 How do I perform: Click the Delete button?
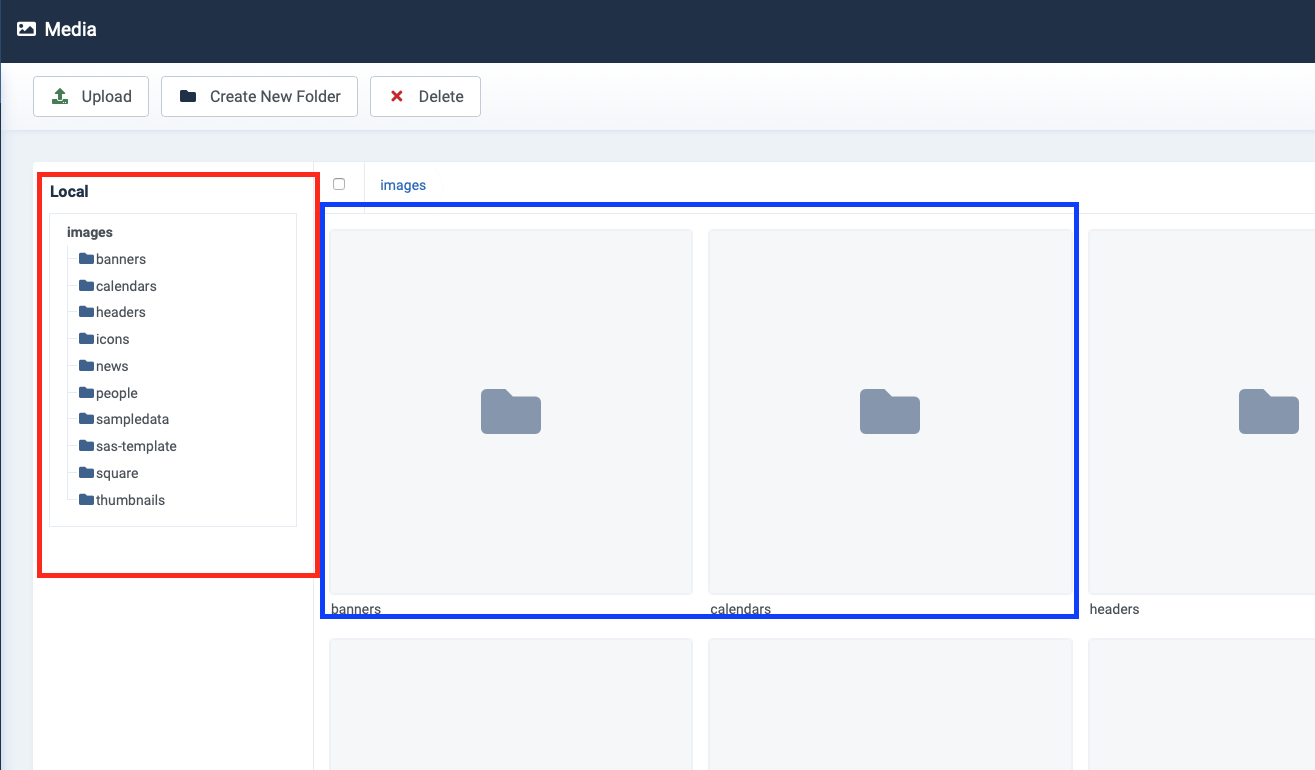point(425,97)
